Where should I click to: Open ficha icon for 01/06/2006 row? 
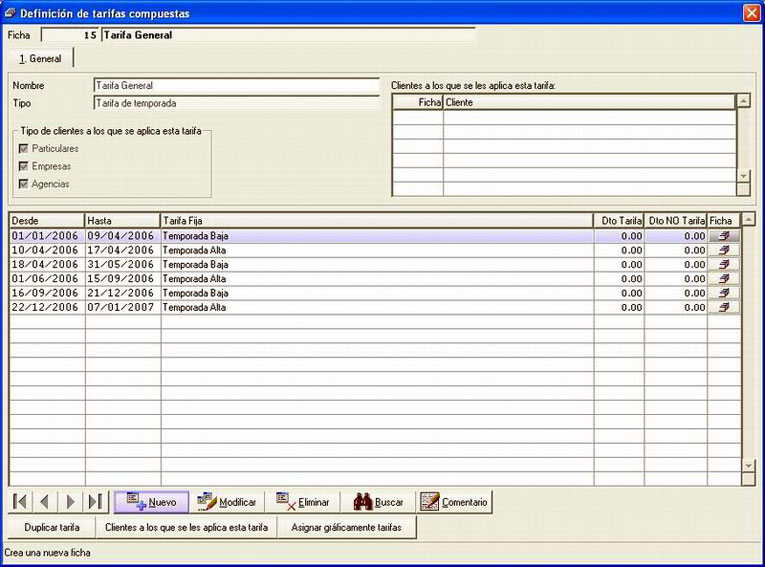724,279
